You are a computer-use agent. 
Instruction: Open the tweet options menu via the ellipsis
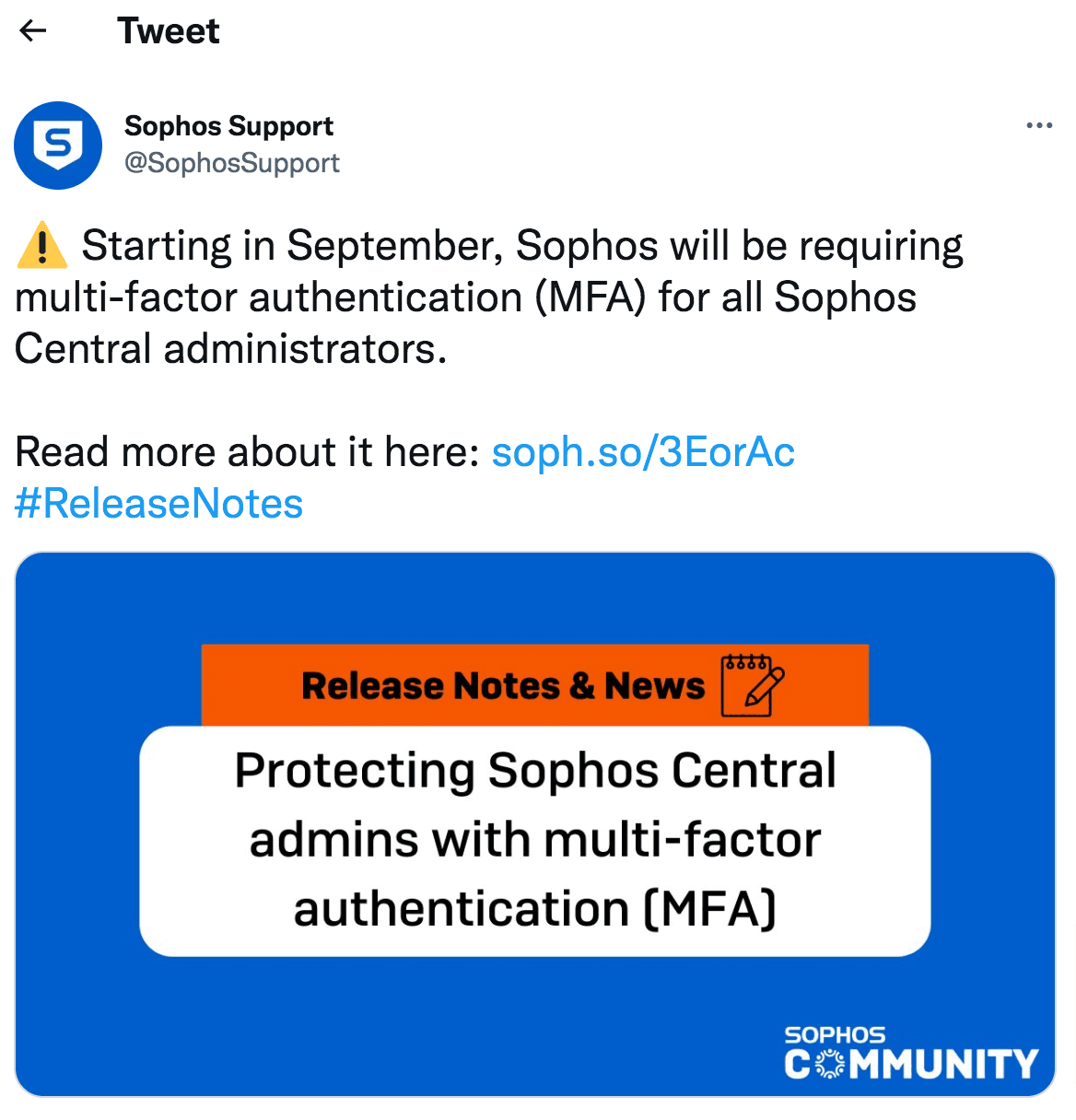click(x=1038, y=124)
